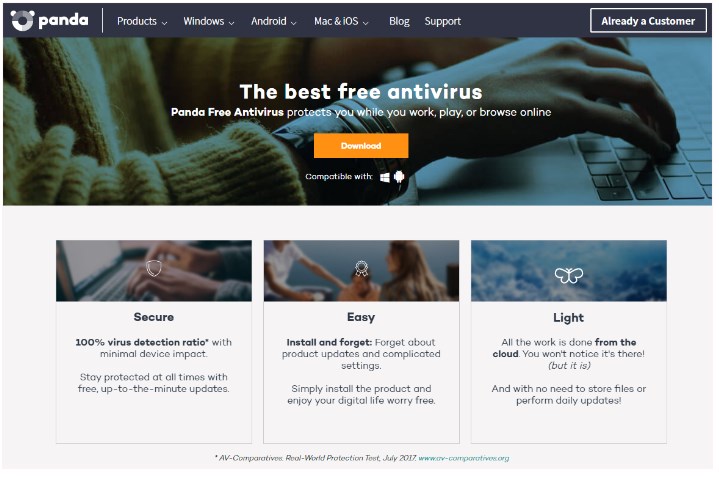Expand the Android menu chevron
Image resolution: width=719 pixels, height=477 pixels.
tap(293, 22)
